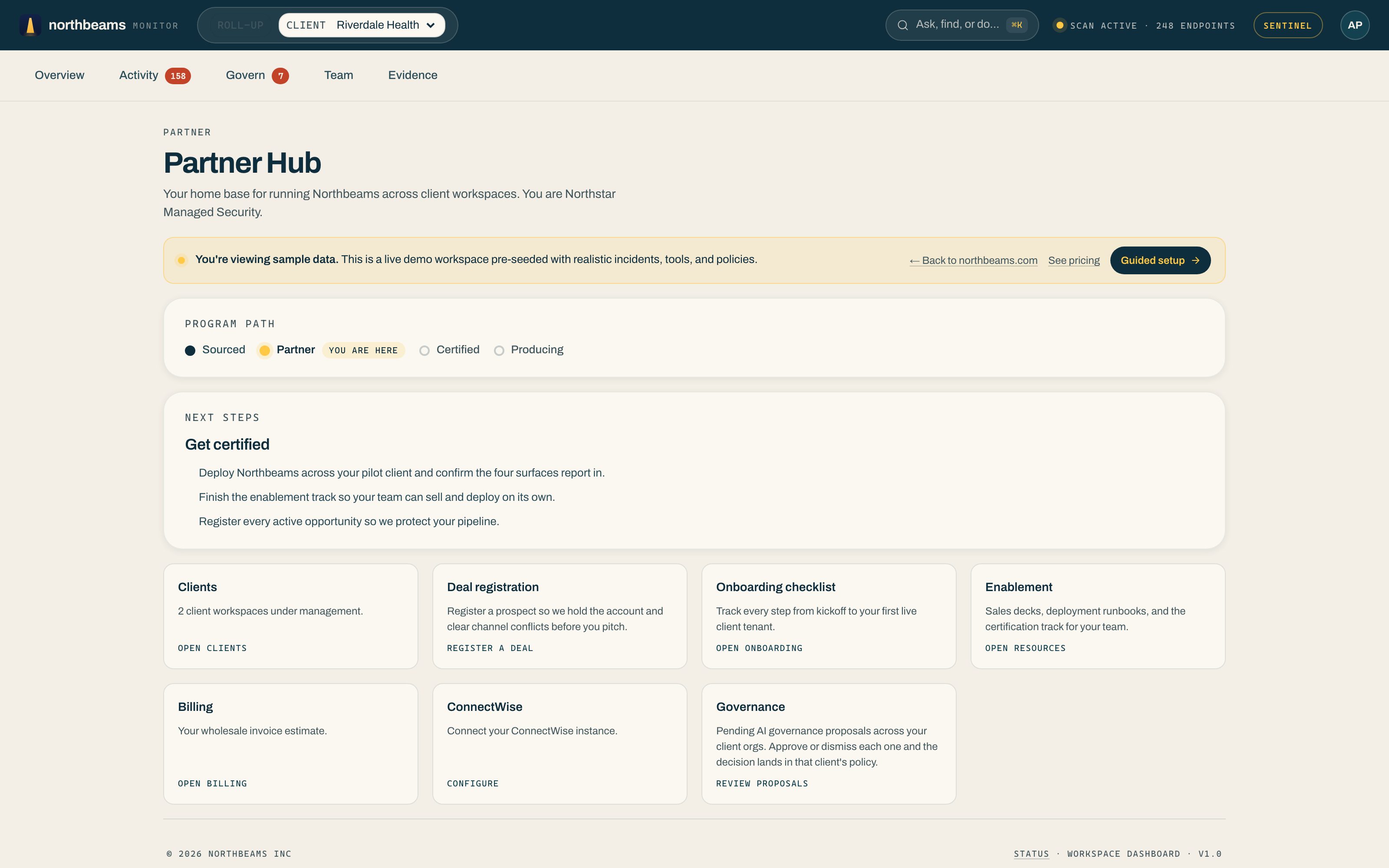
Task: Start the Guided setup
Action: [1161, 261]
